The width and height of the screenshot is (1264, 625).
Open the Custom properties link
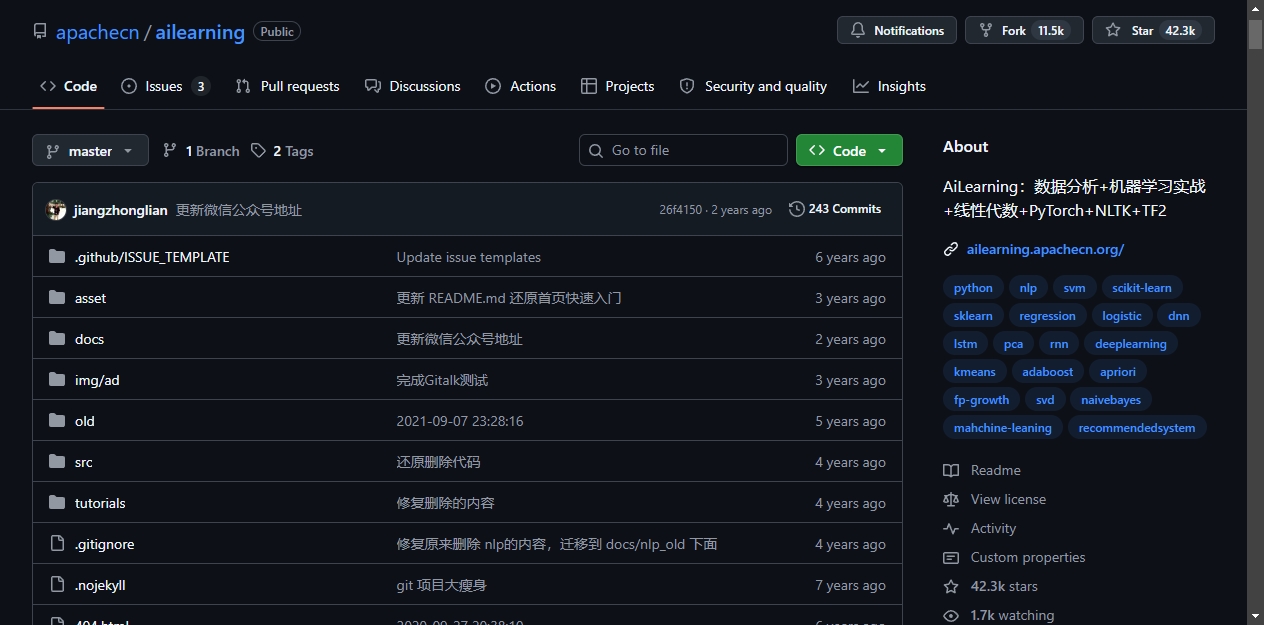point(1014,557)
